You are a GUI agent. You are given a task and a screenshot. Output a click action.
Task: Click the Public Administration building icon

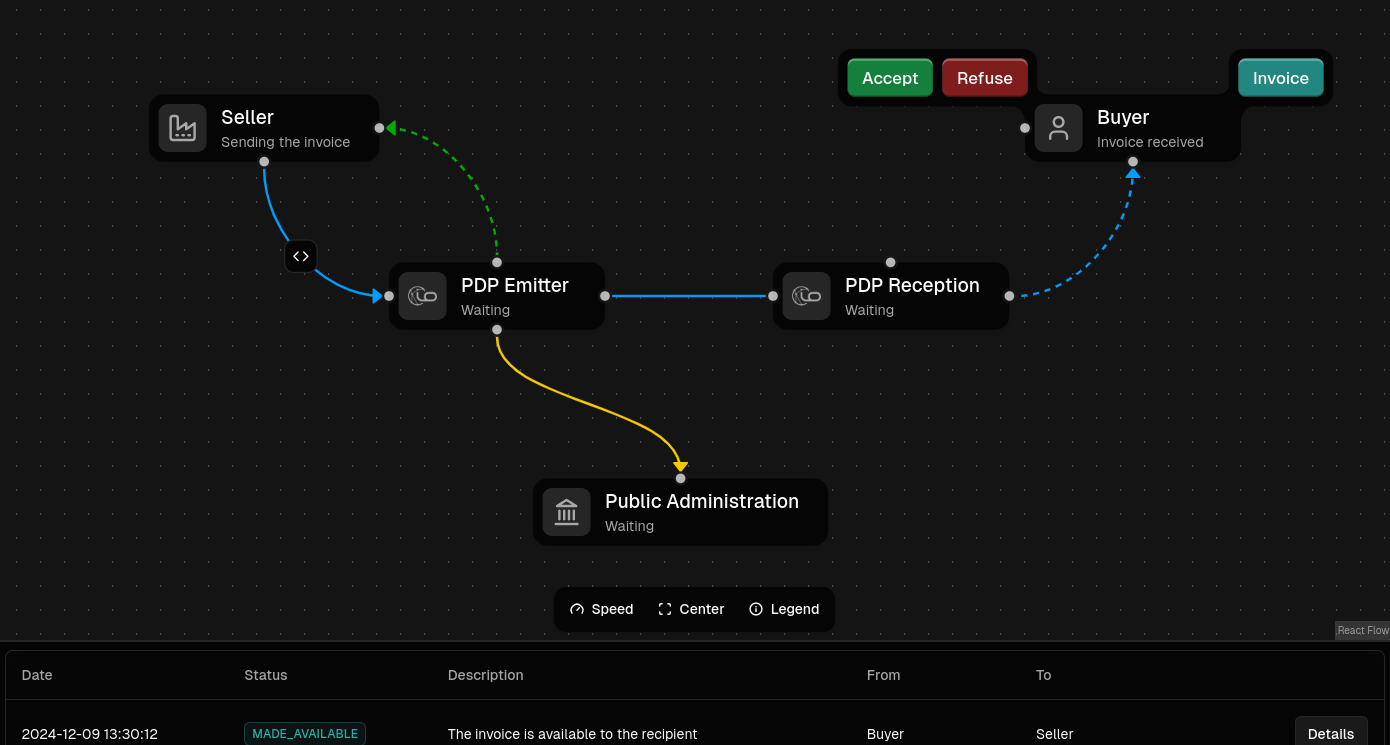click(x=566, y=512)
